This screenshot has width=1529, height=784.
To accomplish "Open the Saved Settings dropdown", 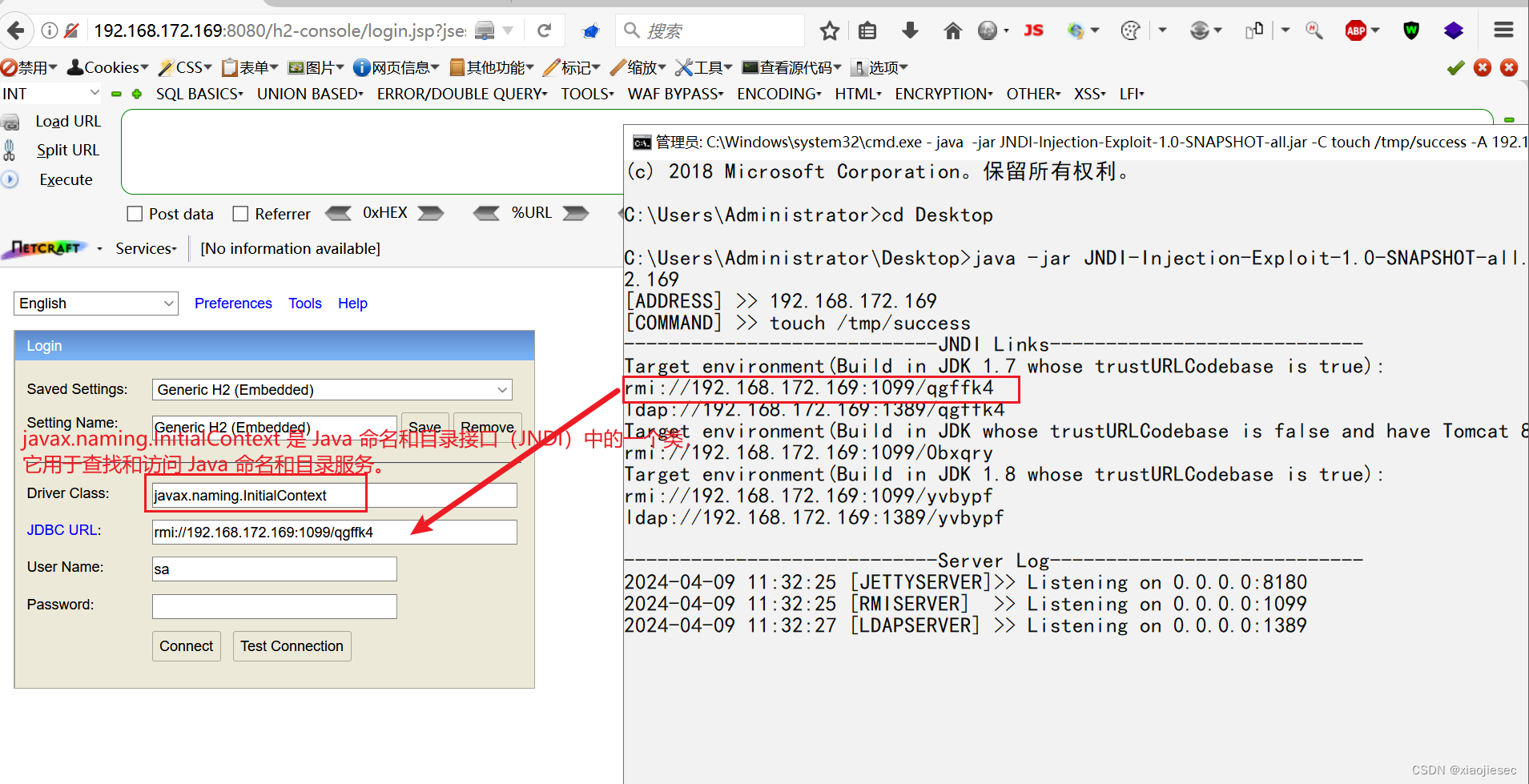I will pyautogui.click(x=331, y=390).
